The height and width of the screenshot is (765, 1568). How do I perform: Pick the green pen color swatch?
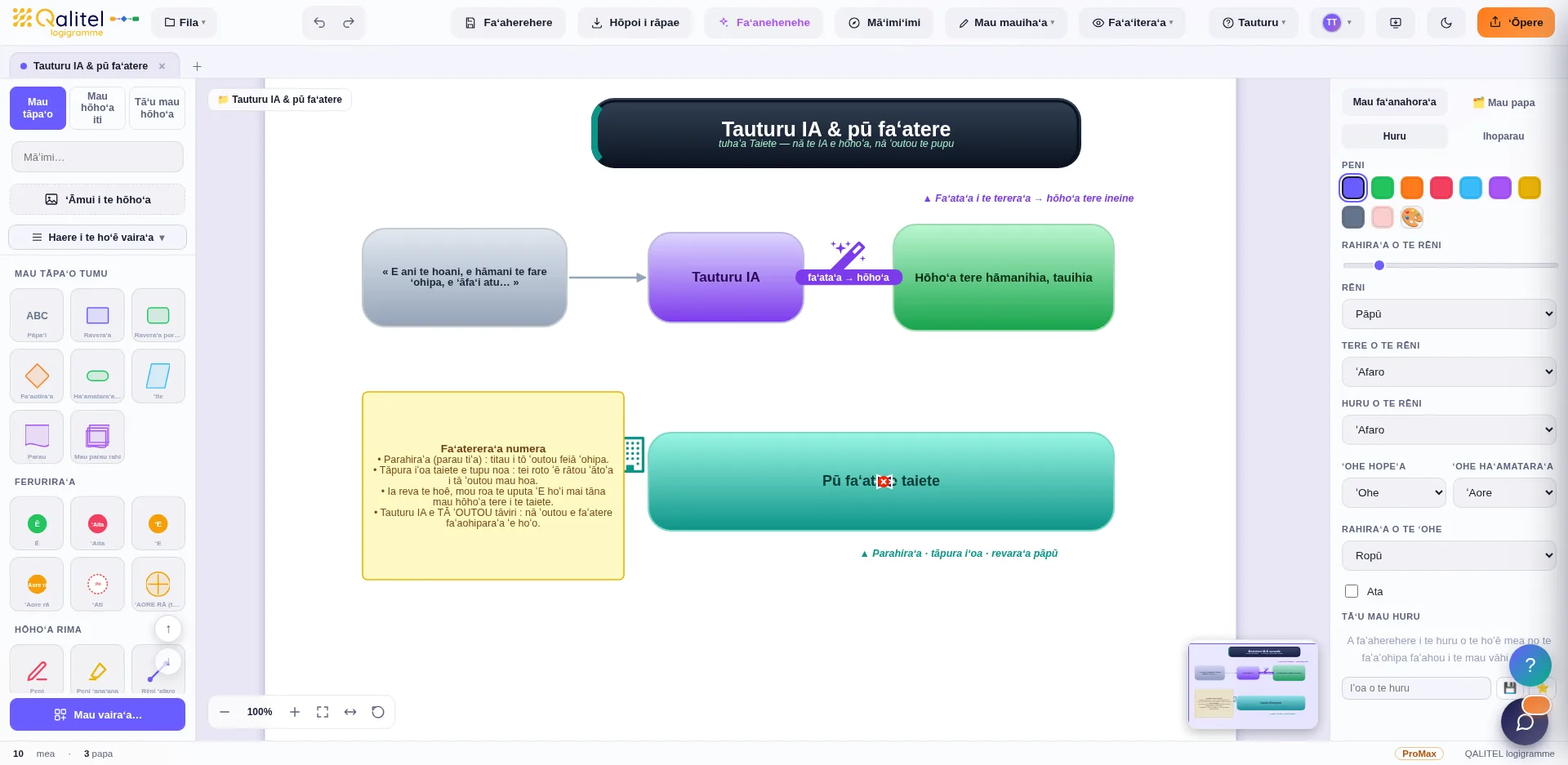click(x=1383, y=188)
